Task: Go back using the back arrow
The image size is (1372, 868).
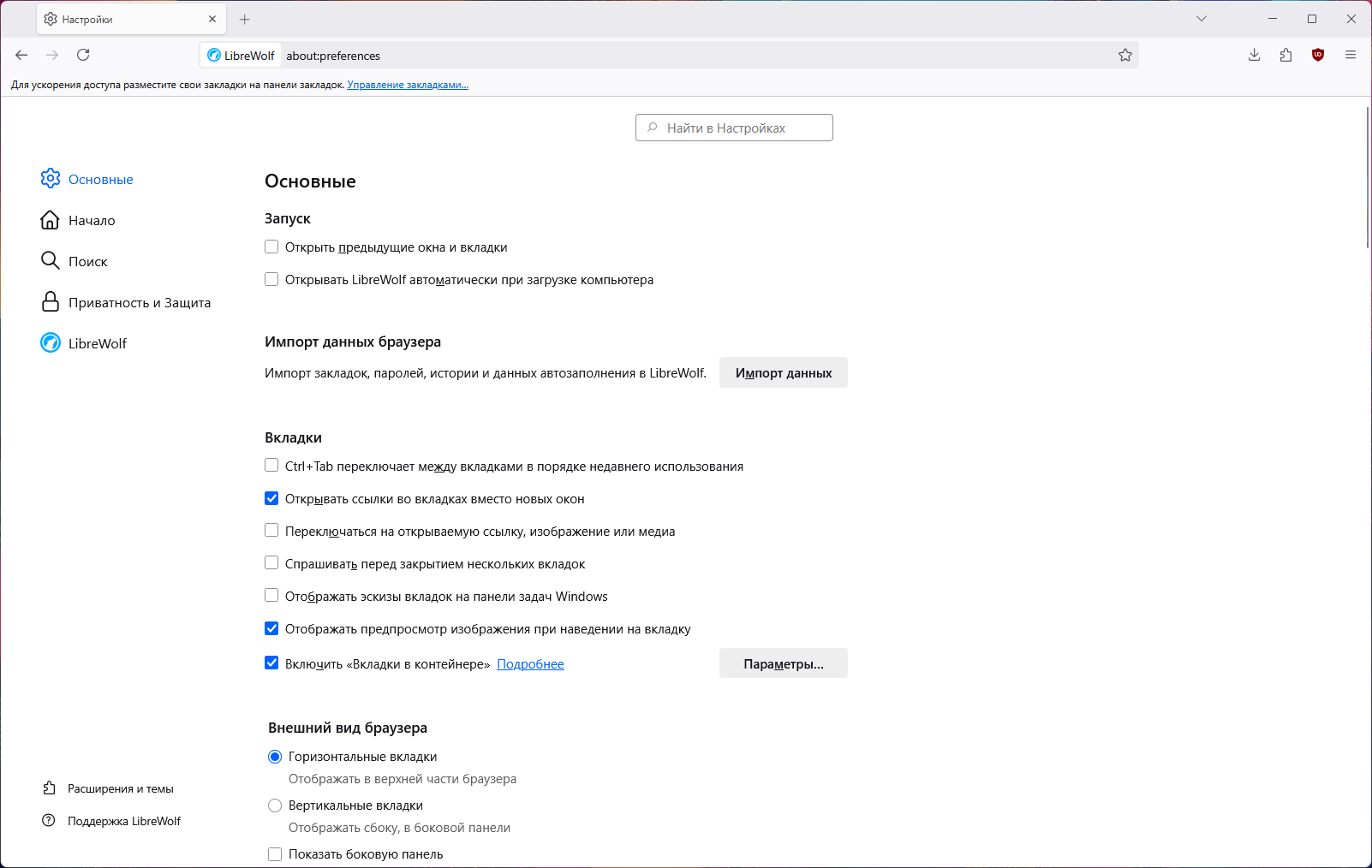Action: 21,55
